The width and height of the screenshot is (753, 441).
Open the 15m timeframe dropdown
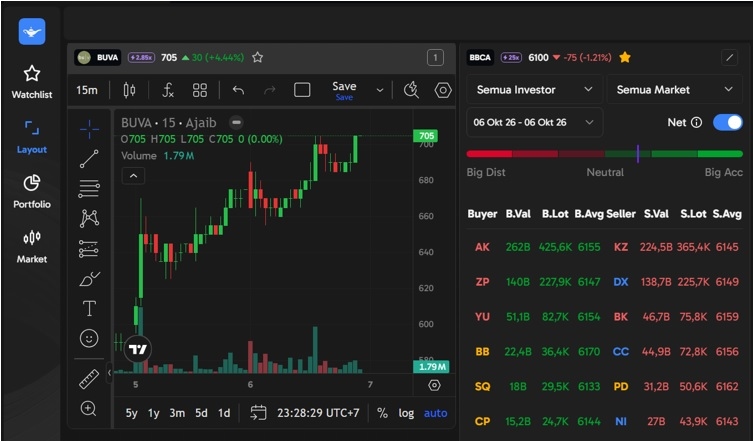[x=87, y=90]
